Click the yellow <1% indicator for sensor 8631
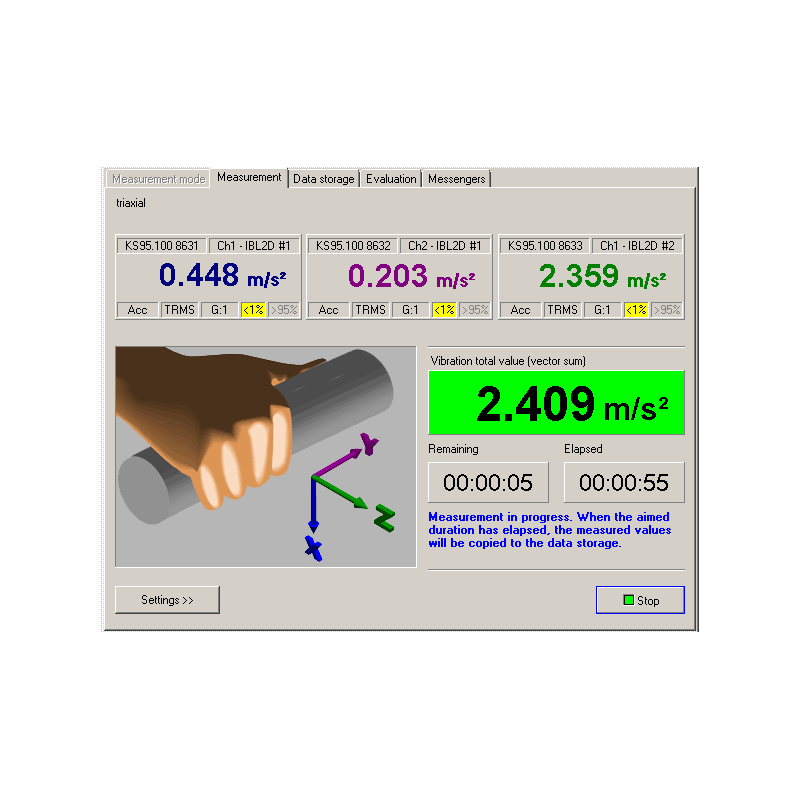800x800 pixels. [x=253, y=310]
